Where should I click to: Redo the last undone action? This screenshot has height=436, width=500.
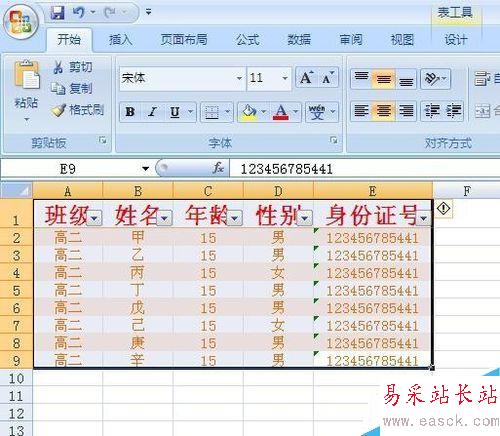pyautogui.click(x=110, y=13)
